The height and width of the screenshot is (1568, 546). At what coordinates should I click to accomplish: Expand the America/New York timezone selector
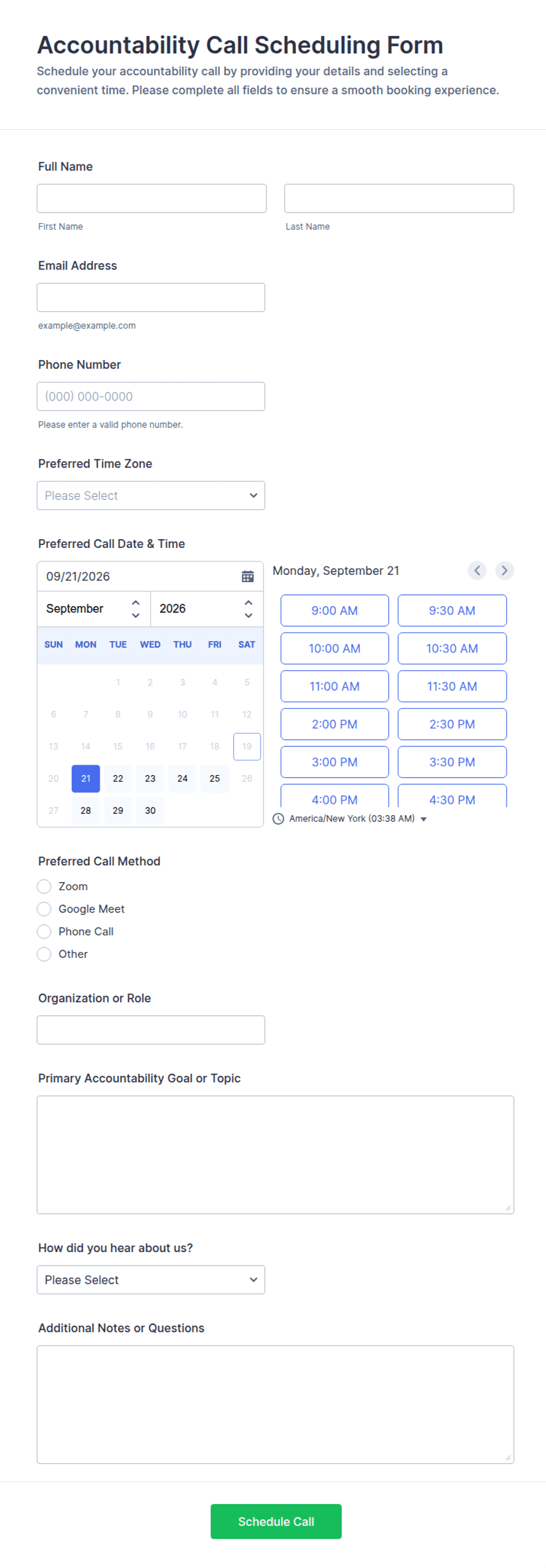pyautogui.click(x=424, y=819)
